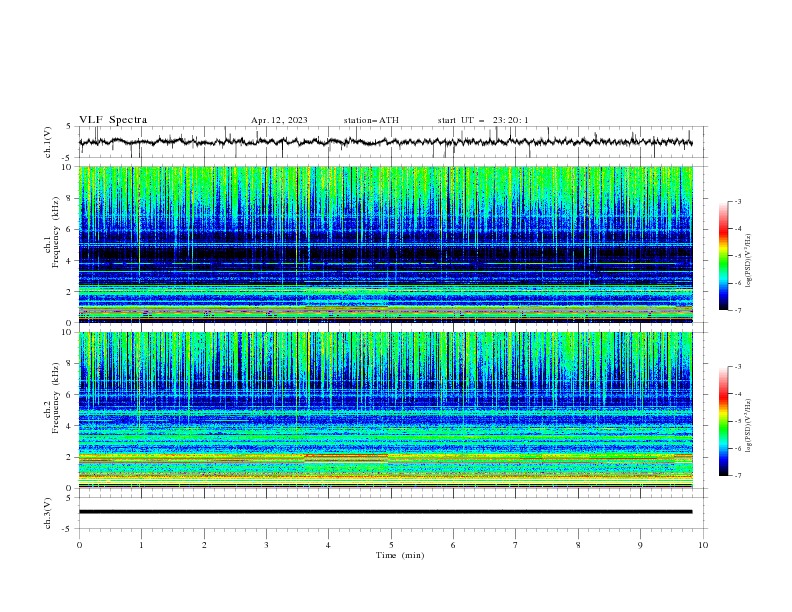The width and height of the screenshot is (792, 612).
Task: Click the "start UT = 23:20:1" text
Action: click(483, 120)
